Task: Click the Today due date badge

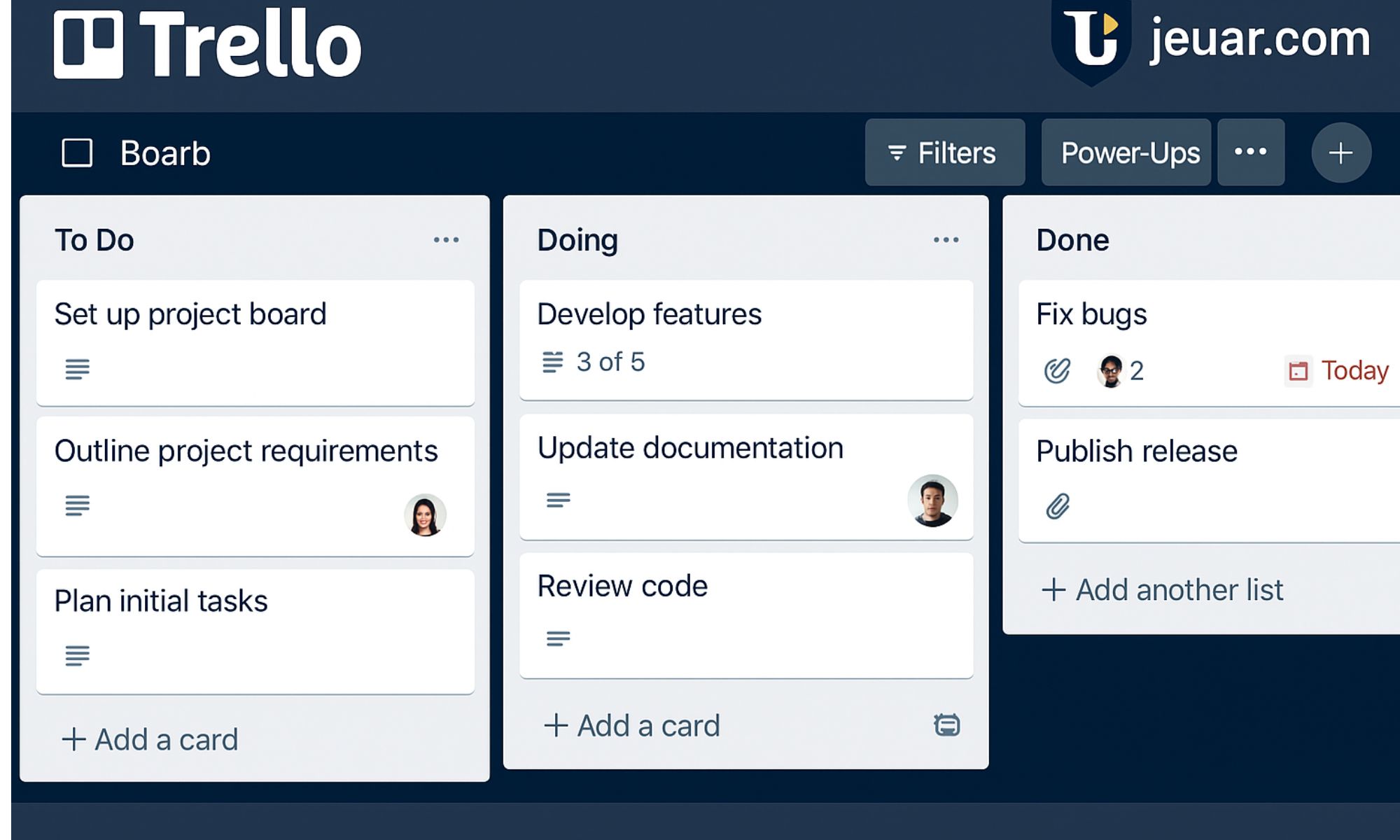Action: point(1338,370)
